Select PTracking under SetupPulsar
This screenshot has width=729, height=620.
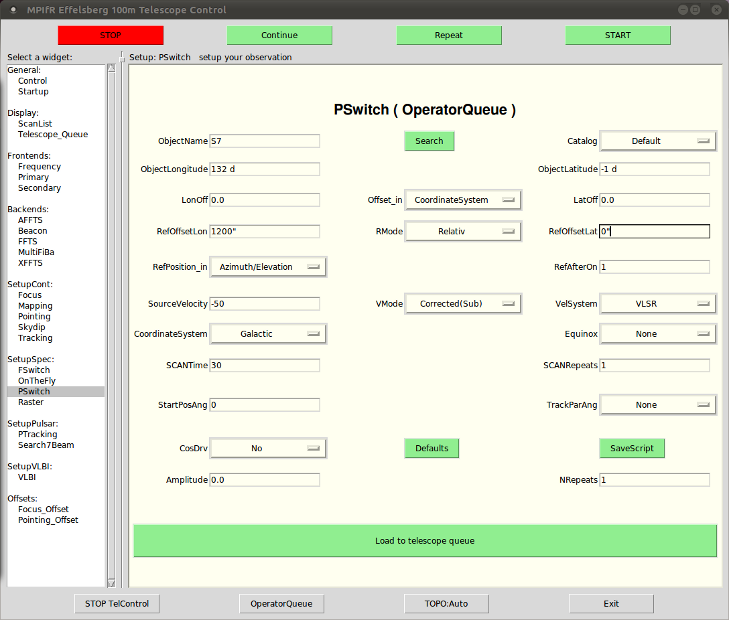pos(38,434)
